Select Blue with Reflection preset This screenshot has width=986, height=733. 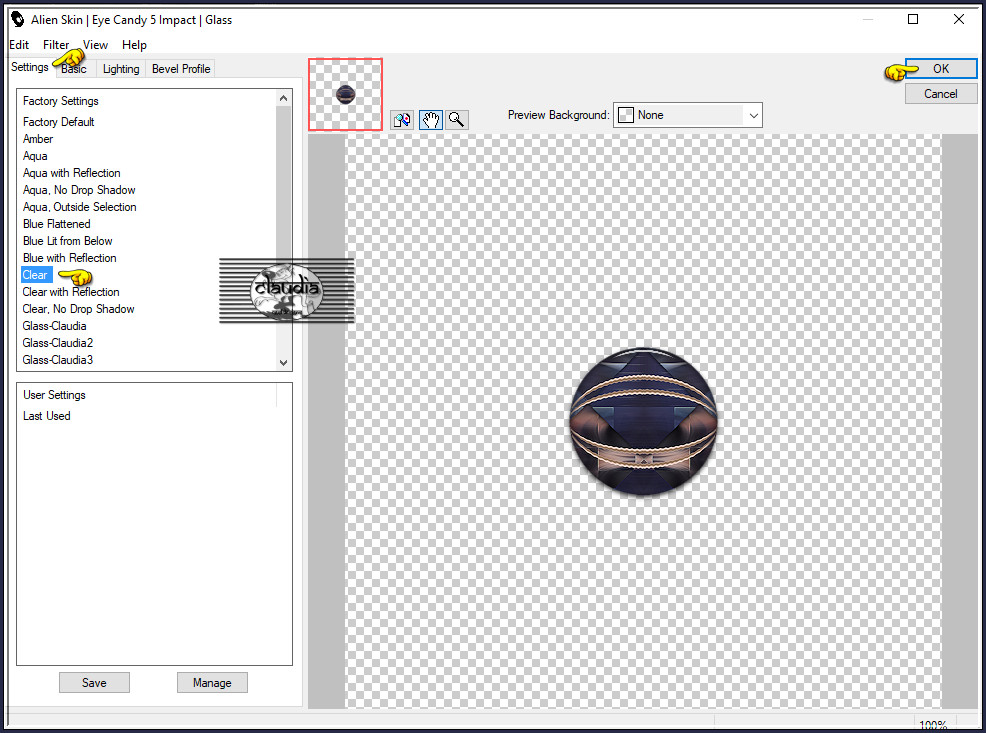(x=70, y=258)
